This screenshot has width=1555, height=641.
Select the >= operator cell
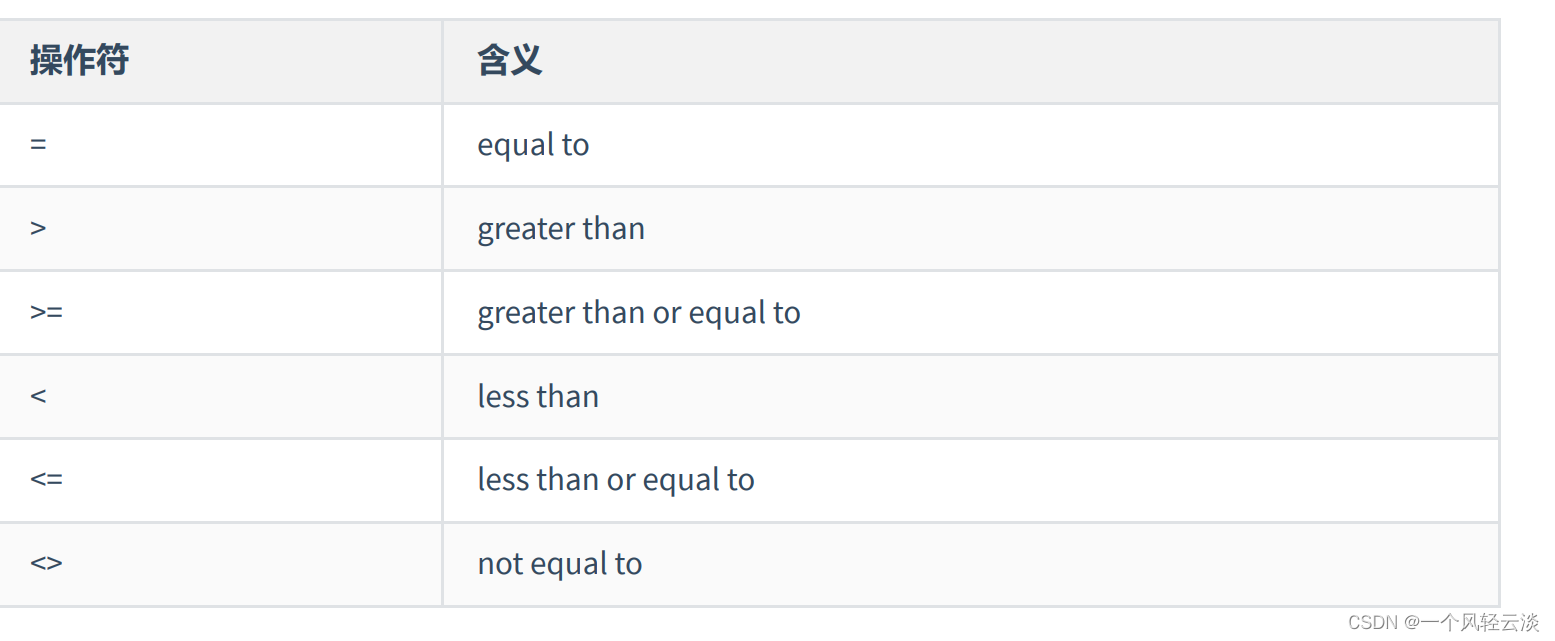coord(220,313)
